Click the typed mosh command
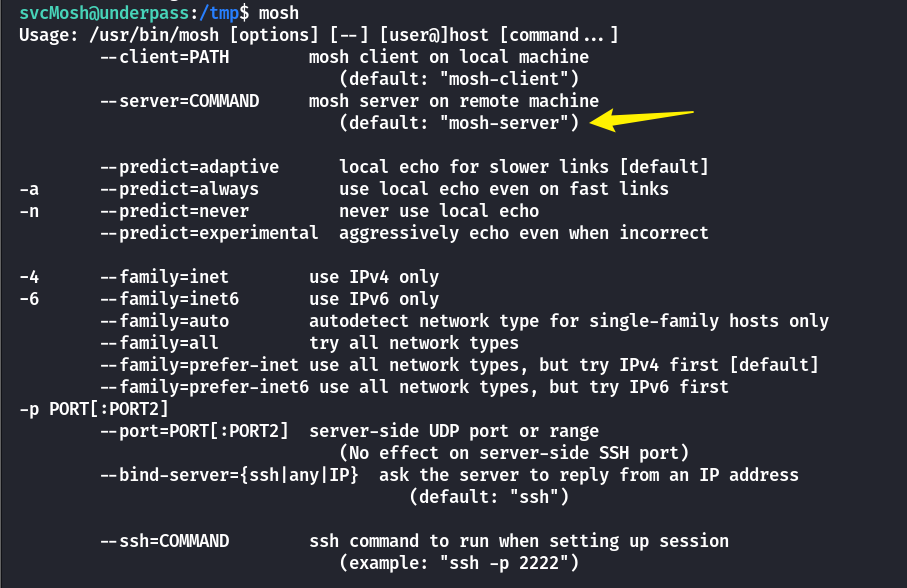 coord(279,13)
